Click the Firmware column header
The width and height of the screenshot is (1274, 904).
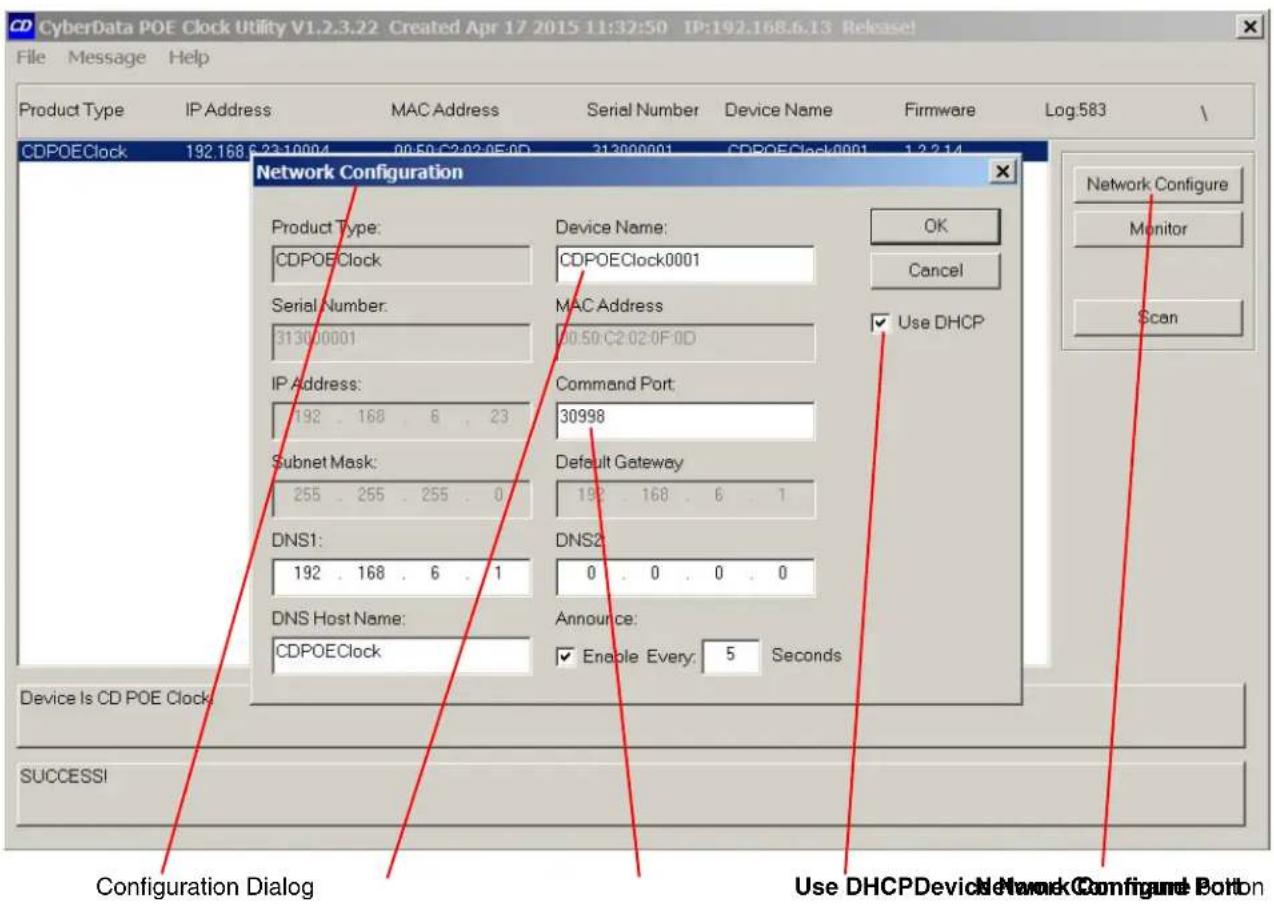point(940,110)
